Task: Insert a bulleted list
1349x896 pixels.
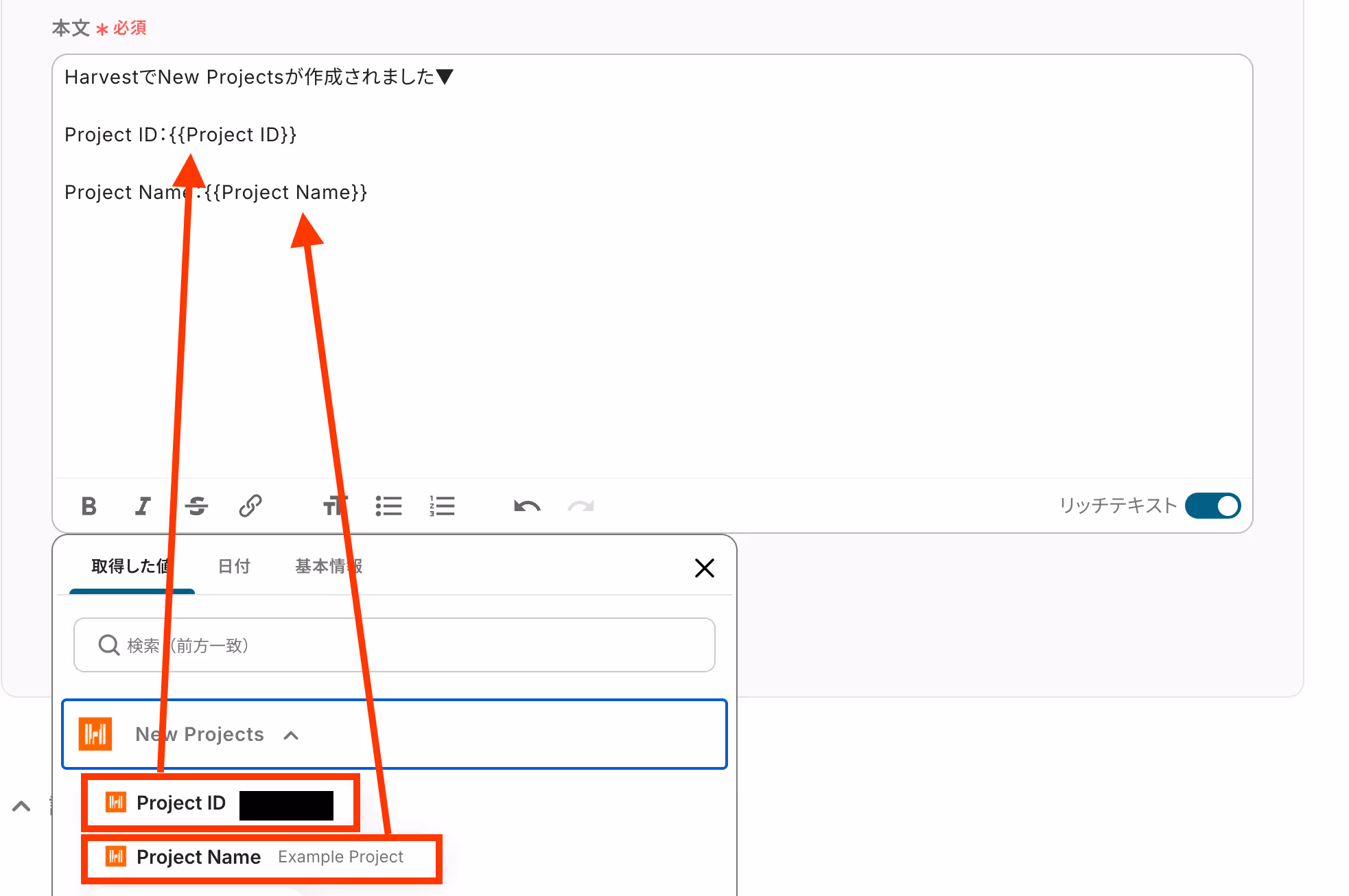Action: [x=388, y=506]
